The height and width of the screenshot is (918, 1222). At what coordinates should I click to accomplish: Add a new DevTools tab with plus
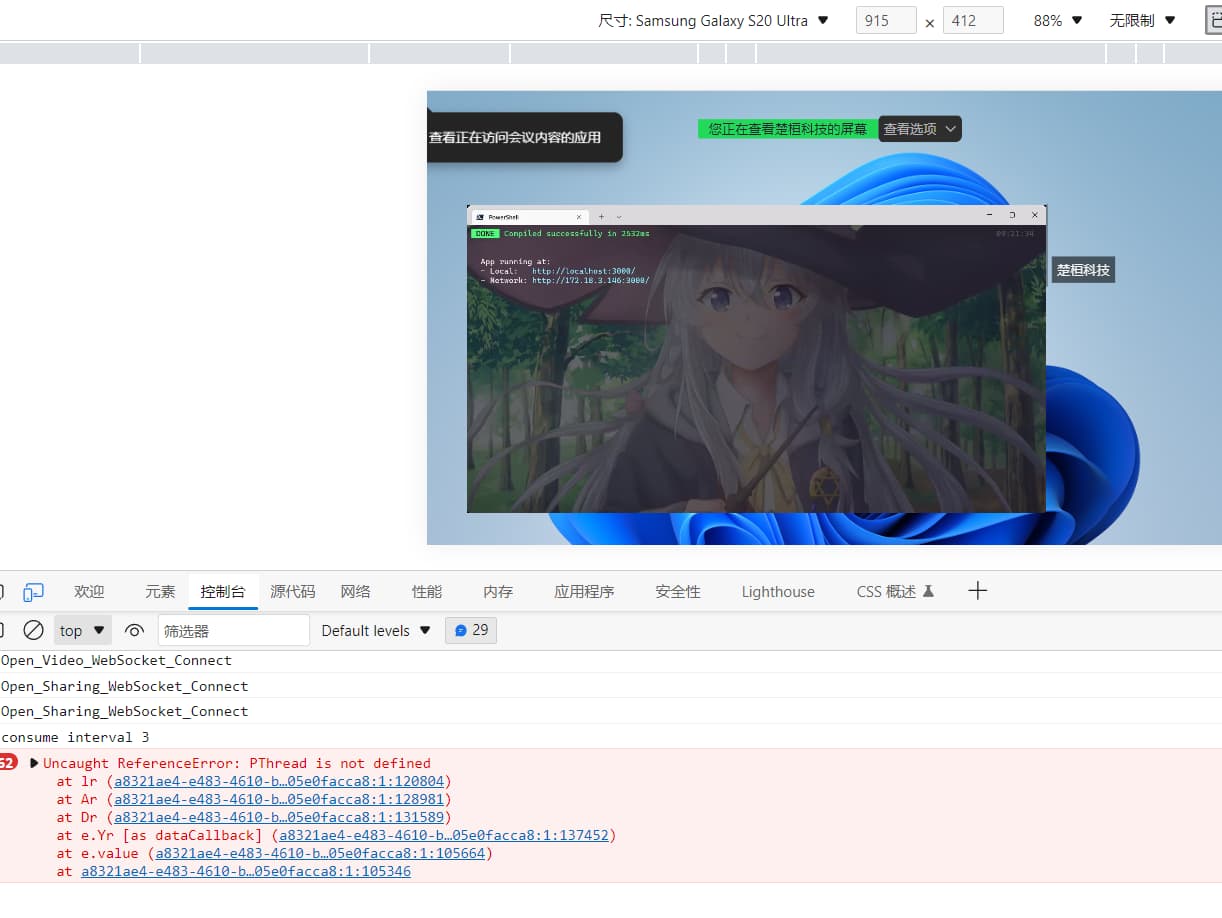tap(978, 591)
